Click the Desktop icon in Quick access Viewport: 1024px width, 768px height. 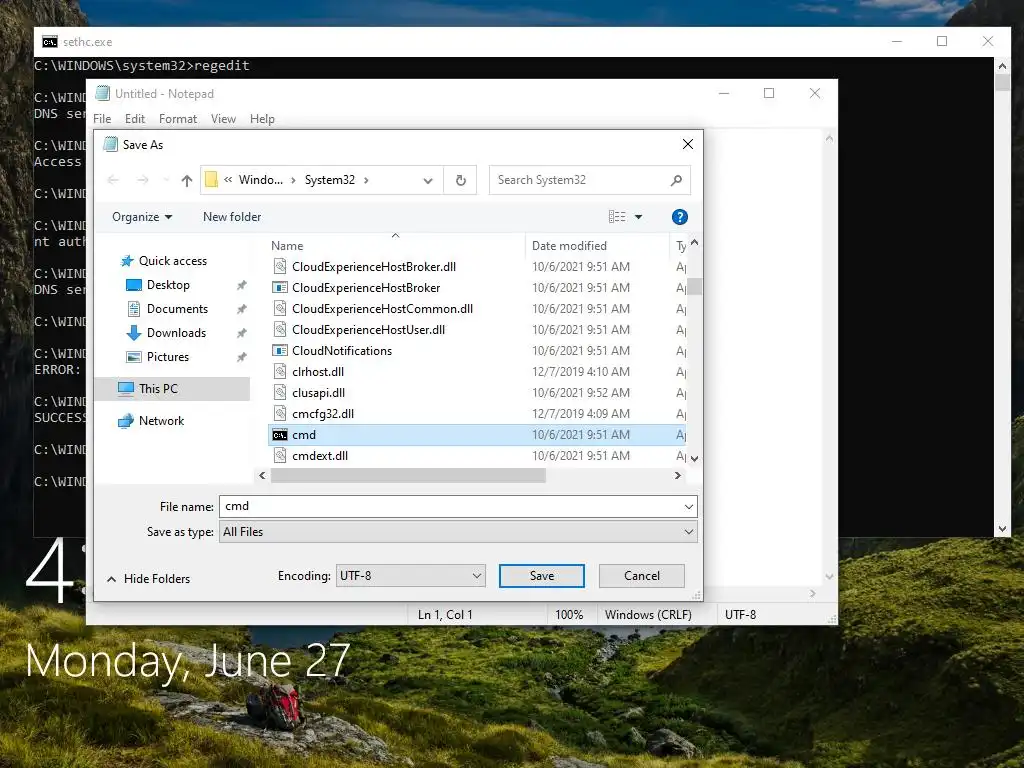click(x=134, y=285)
